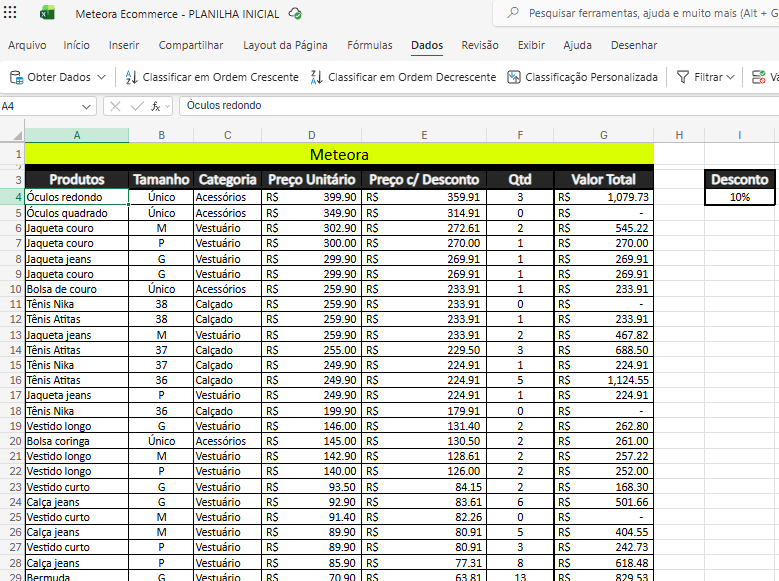Viewport: 779px width, 581px height.
Task: Click inside the formula bar showing Óculos redondo
Action: pyautogui.click(x=478, y=106)
